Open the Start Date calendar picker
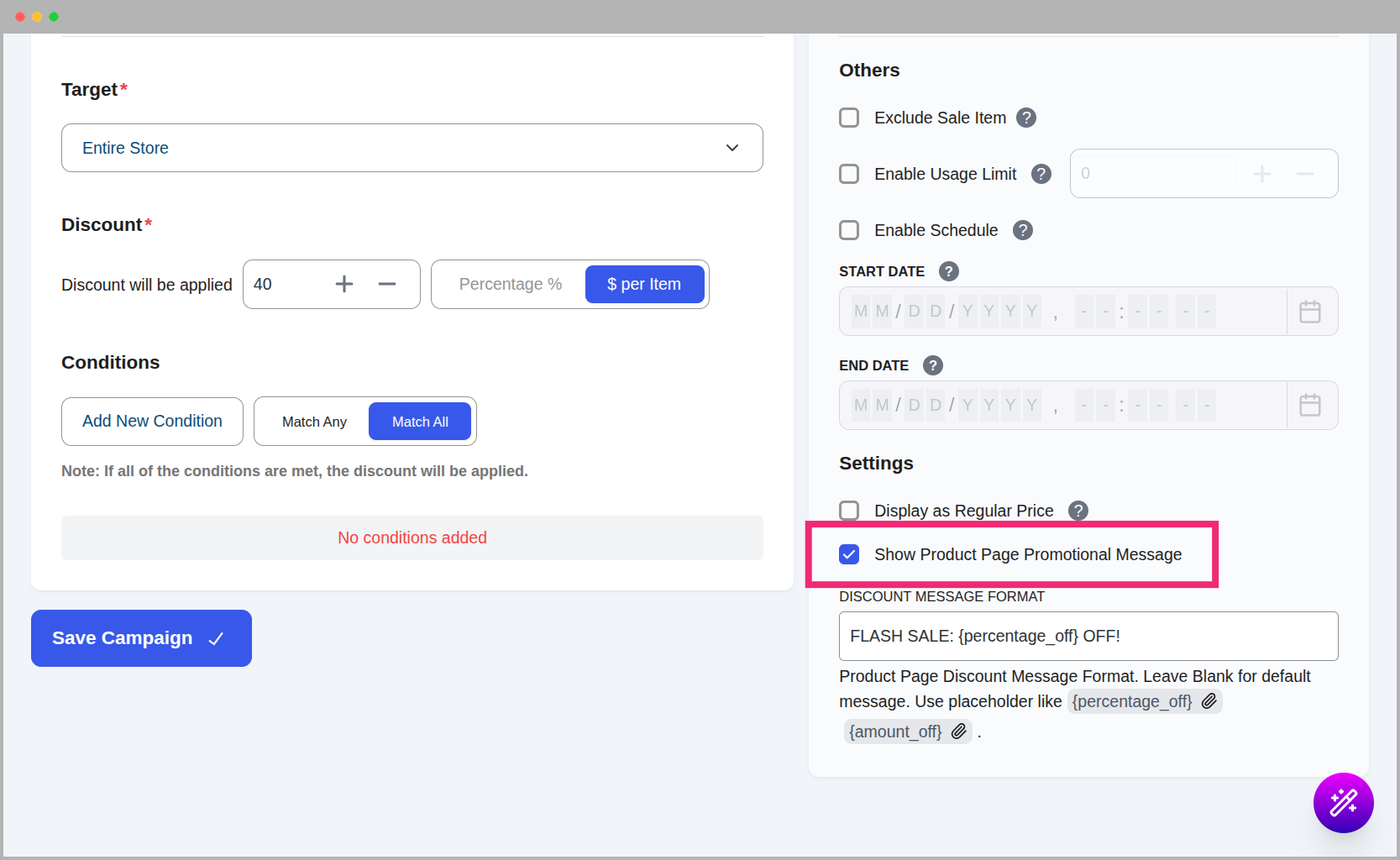The image size is (1400, 860). click(x=1309, y=312)
